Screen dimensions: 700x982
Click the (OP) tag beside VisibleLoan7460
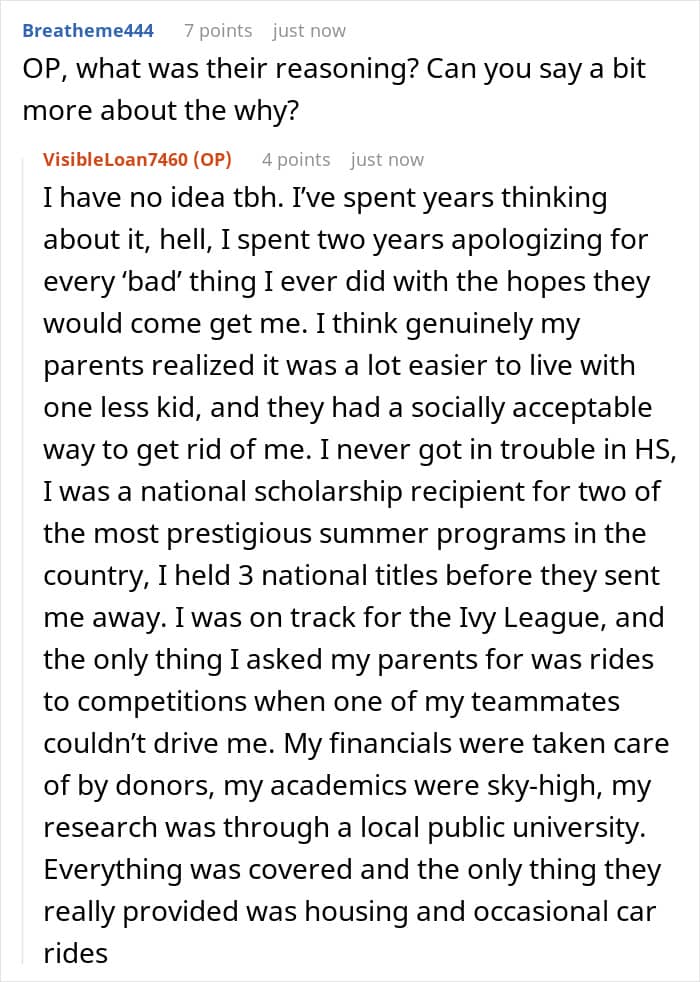(211, 160)
